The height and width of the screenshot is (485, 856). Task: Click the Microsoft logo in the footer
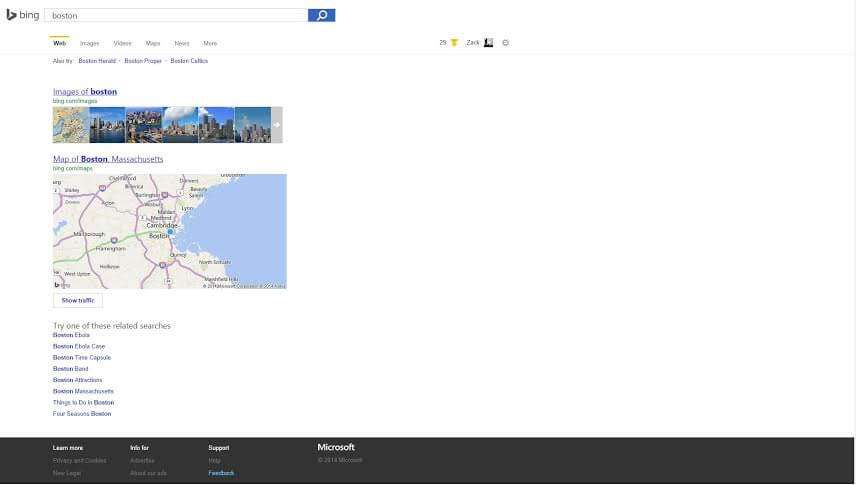[336, 447]
